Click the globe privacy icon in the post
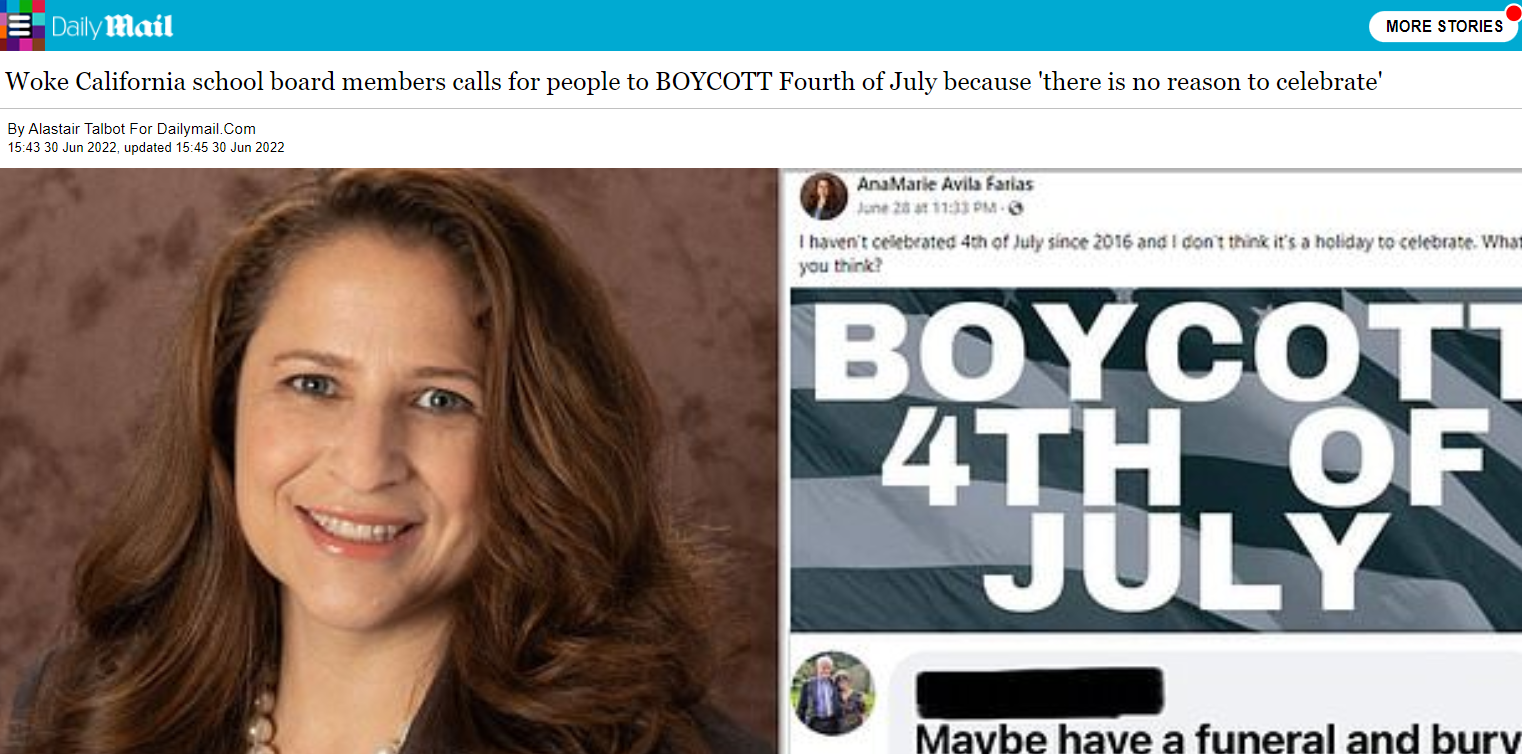Image resolution: width=1522 pixels, height=754 pixels. point(1016,208)
